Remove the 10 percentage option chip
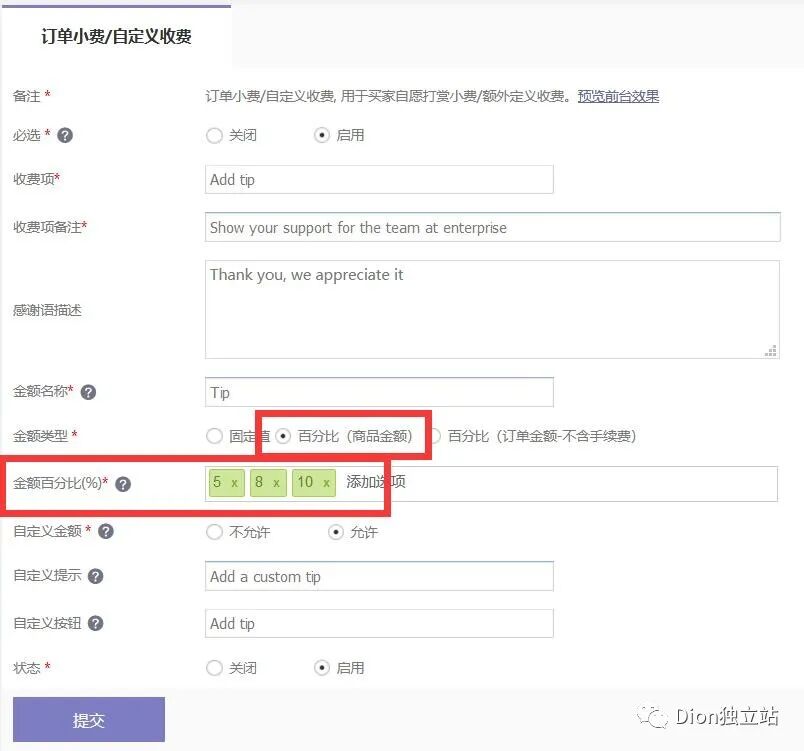The image size is (804, 751). tap(324, 483)
